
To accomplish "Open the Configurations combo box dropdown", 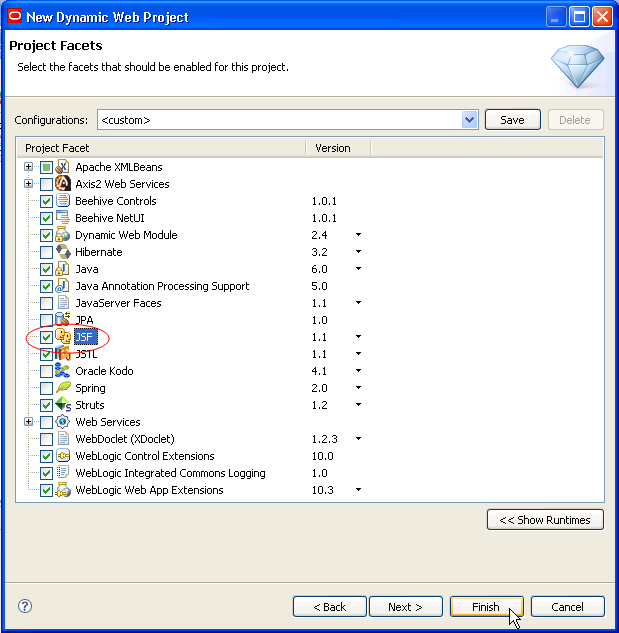I will tap(469, 119).
